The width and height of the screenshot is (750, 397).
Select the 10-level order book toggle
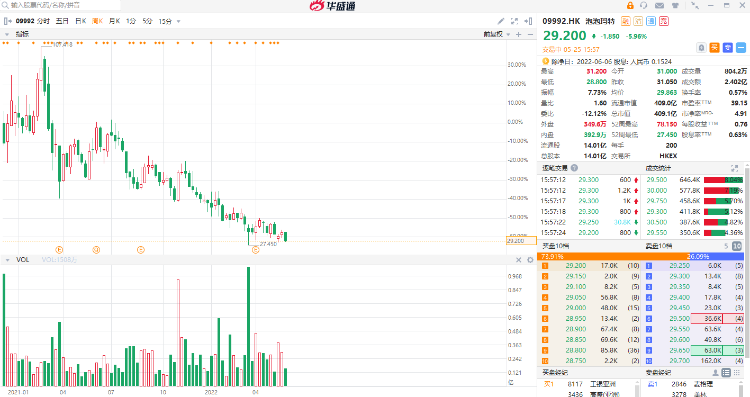pos(737,246)
